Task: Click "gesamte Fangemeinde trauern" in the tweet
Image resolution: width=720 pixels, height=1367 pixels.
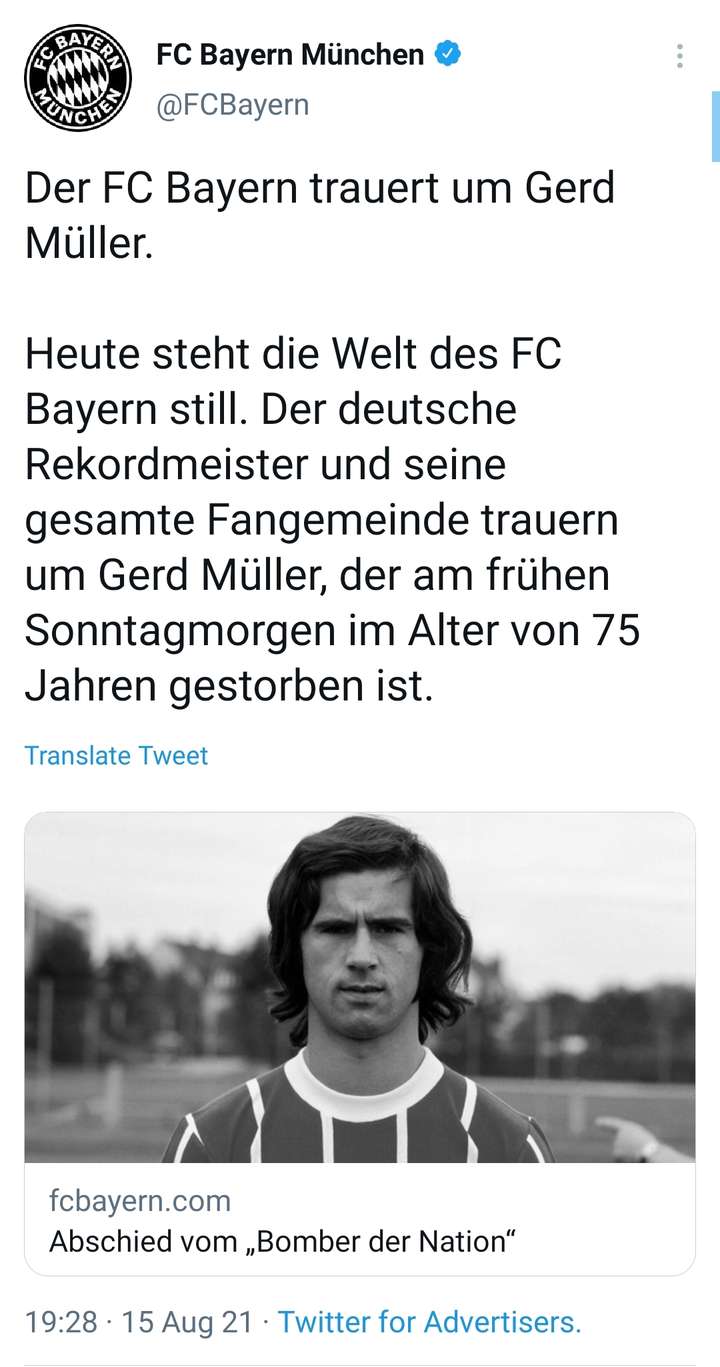Action: point(321,521)
